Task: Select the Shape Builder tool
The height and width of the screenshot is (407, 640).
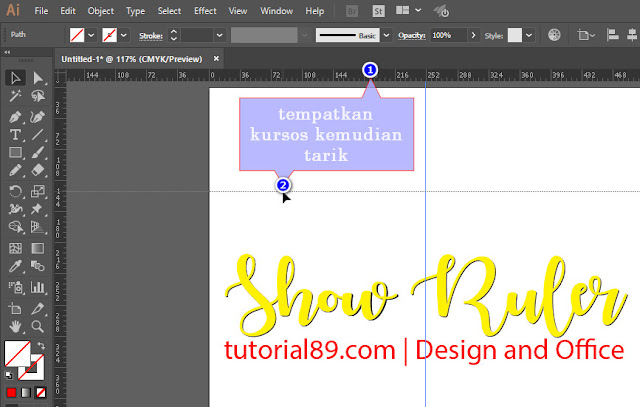Action: coord(16,227)
